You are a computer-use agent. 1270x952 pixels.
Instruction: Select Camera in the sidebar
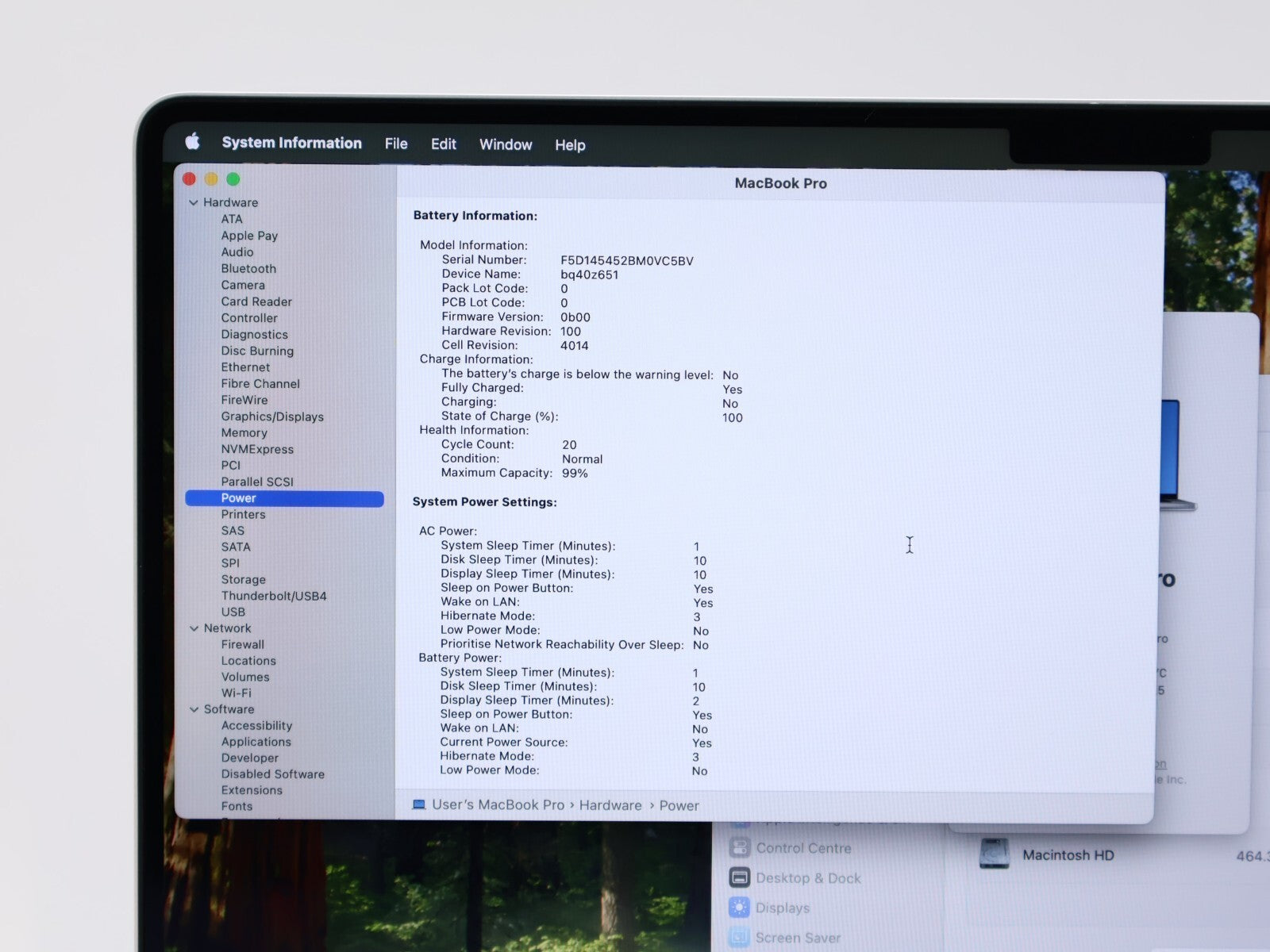pyautogui.click(x=243, y=285)
